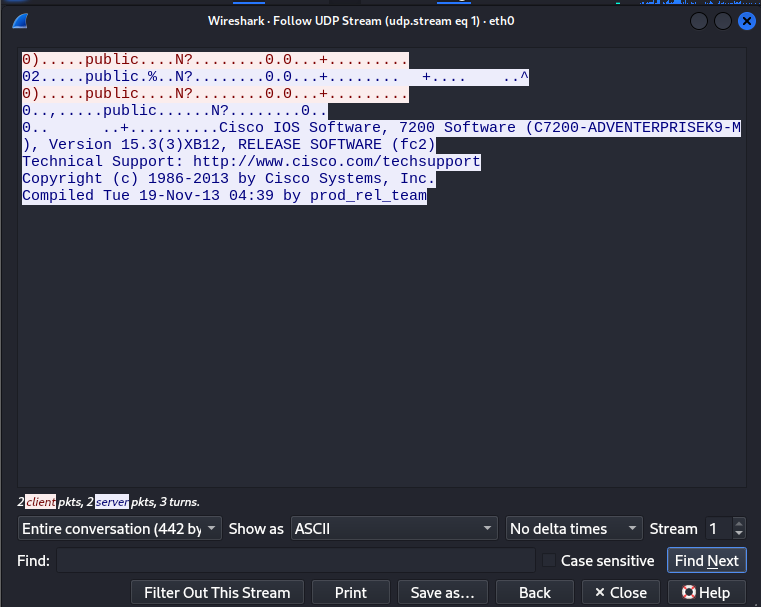The height and width of the screenshot is (607, 761).
Task: Click the Technical Support URL line
Action: [x=251, y=161]
